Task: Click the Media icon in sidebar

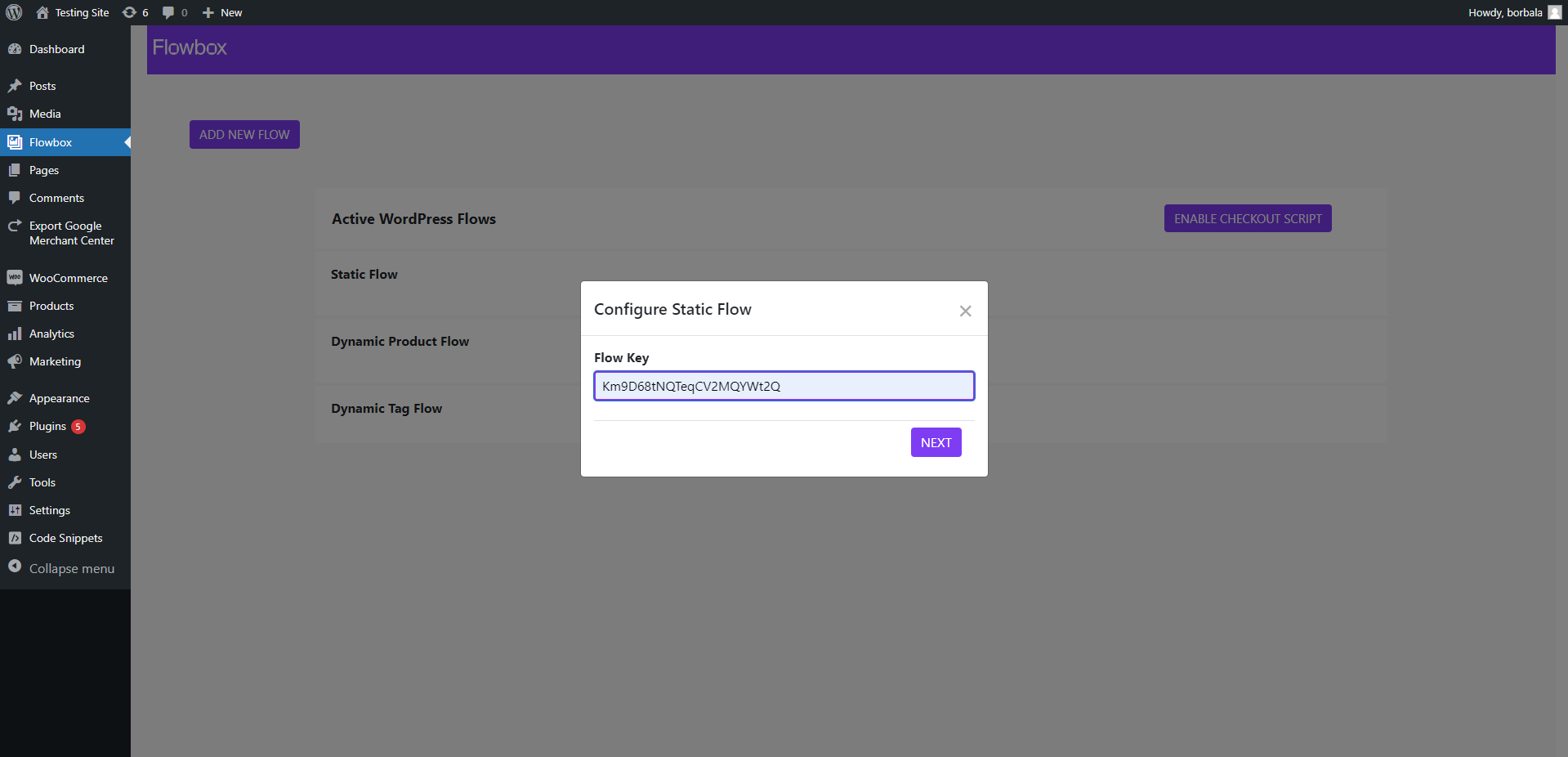Action: click(15, 114)
